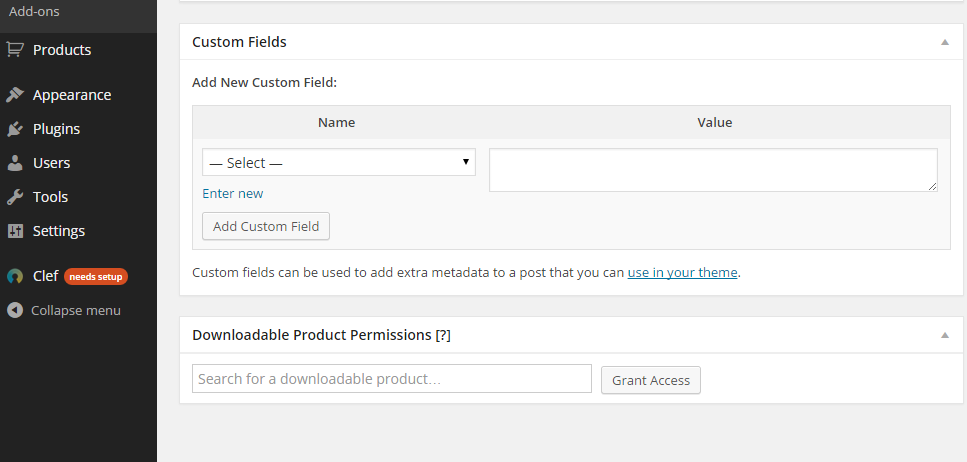The width and height of the screenshot is (967, 462).
Task: Click the Enter new link
Action: [x=233, y=193]
